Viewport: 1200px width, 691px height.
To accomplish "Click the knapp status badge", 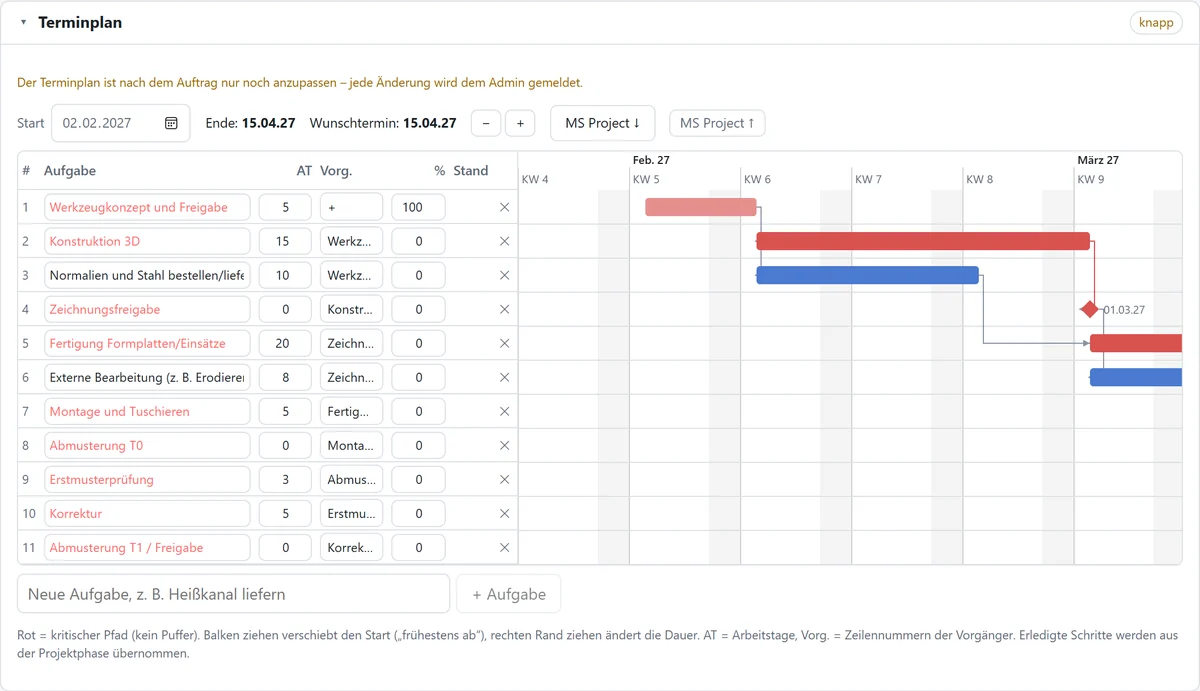I will tap(1156, 22).
